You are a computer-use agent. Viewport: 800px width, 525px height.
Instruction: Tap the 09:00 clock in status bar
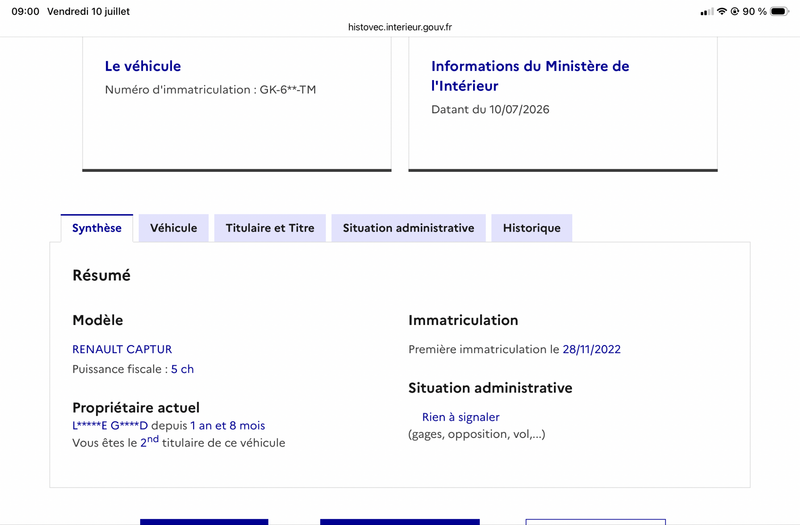point(26,11)
